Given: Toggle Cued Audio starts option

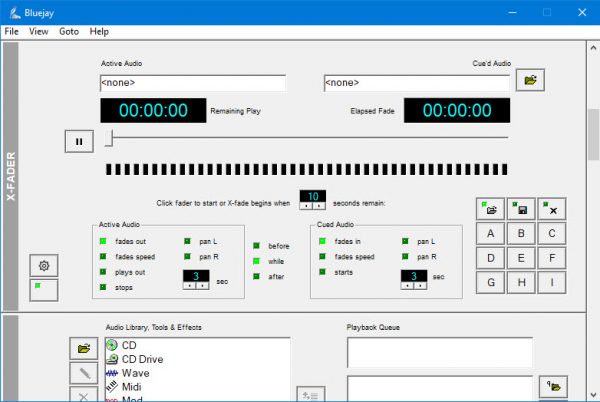Looking at the screenshot, I should [x=322, y=272].
